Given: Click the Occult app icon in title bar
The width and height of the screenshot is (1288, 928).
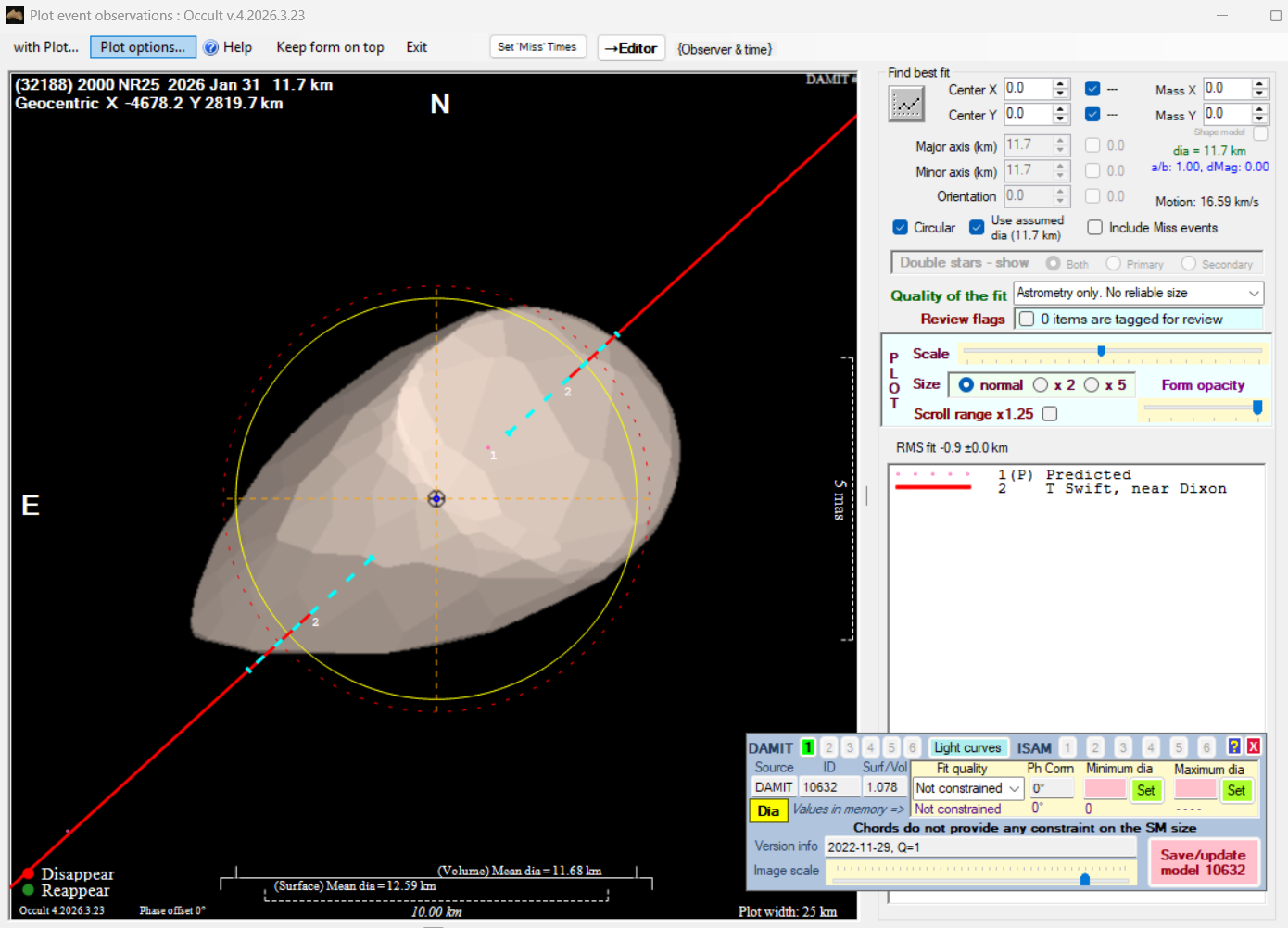Looking at the screenshot, I should tap(14, 15).
